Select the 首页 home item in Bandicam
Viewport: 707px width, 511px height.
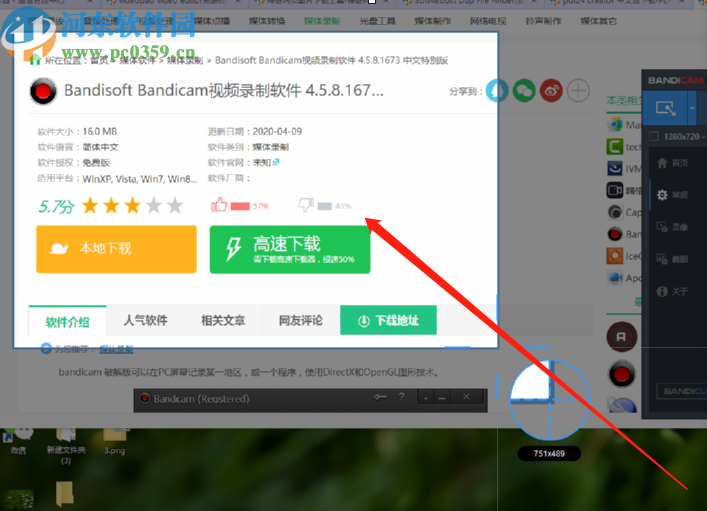click(672, 163)
